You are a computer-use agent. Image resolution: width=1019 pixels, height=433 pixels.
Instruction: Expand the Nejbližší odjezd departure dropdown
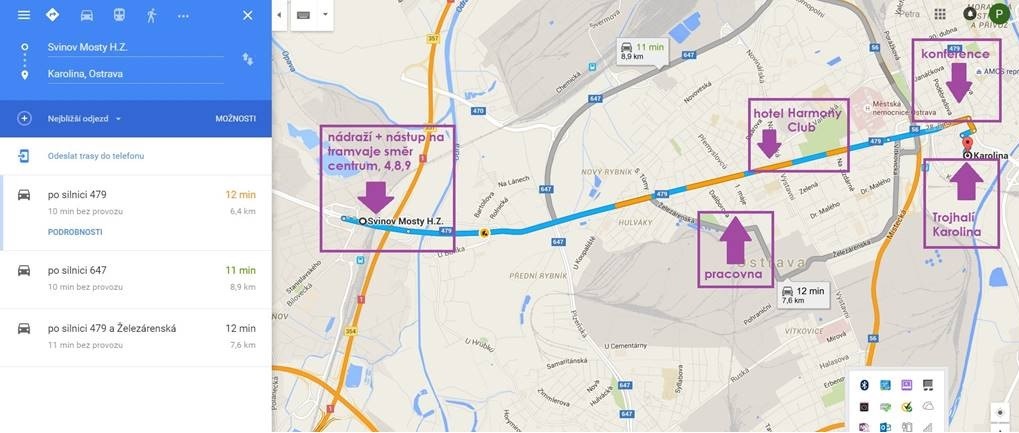[84, 119]
